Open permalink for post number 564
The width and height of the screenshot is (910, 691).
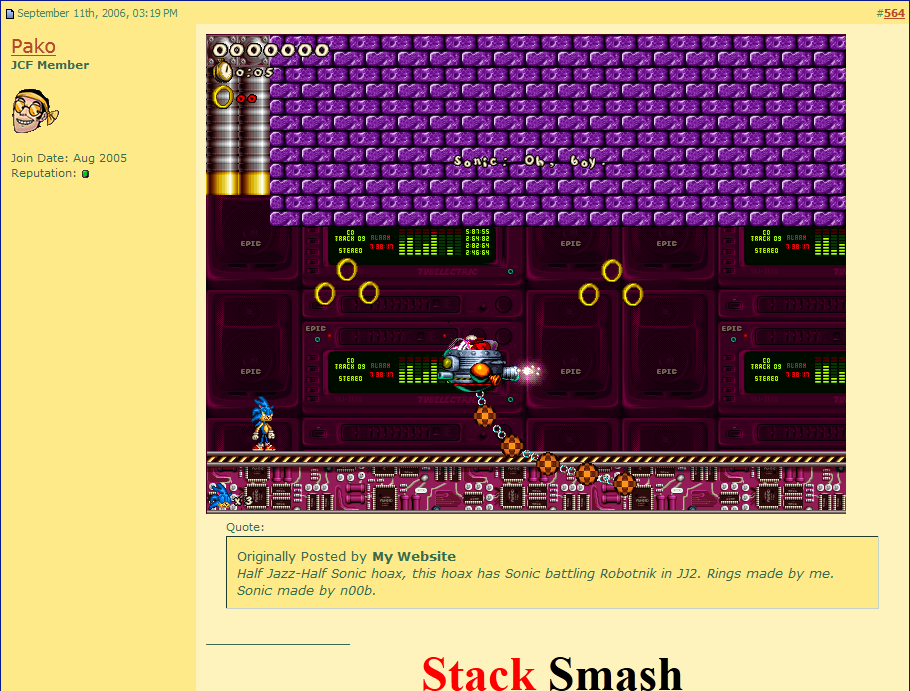[894, 13]
